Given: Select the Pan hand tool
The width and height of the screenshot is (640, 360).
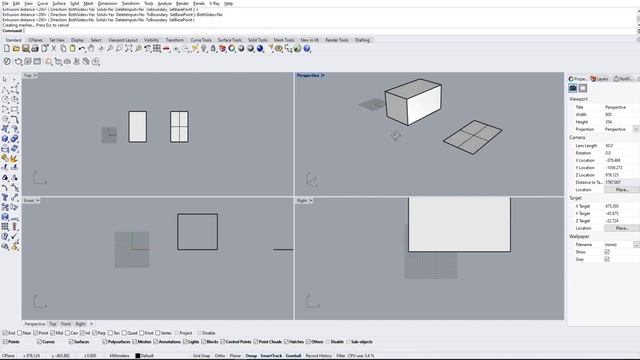Looking at the screenshot, I should click(x=91, y=49).
